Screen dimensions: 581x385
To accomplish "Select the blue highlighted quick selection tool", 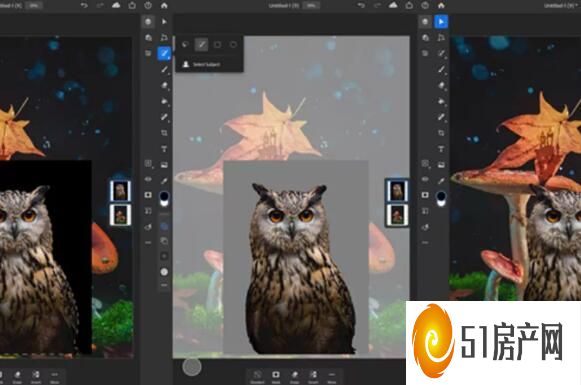I will click(x=164, y=53).
